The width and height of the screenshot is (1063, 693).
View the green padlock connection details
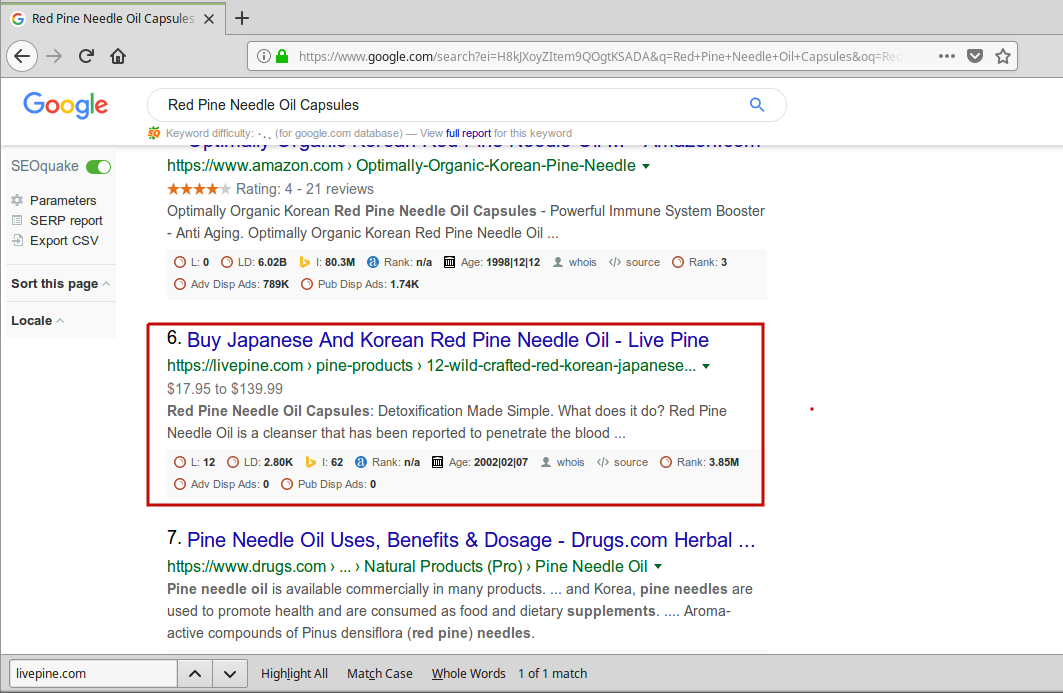283,56
